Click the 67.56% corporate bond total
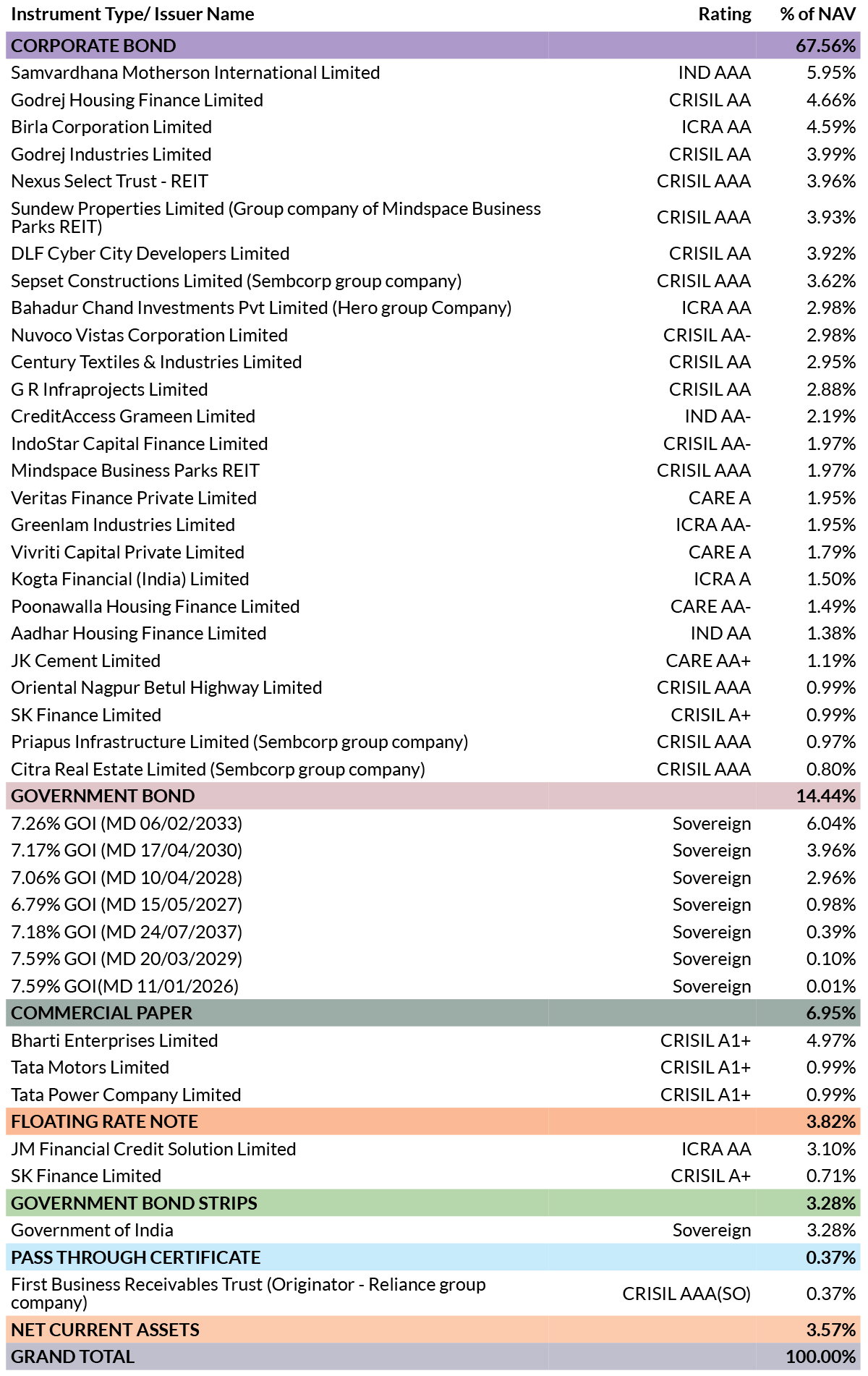The image size is (868, 1376). (826, 46)
